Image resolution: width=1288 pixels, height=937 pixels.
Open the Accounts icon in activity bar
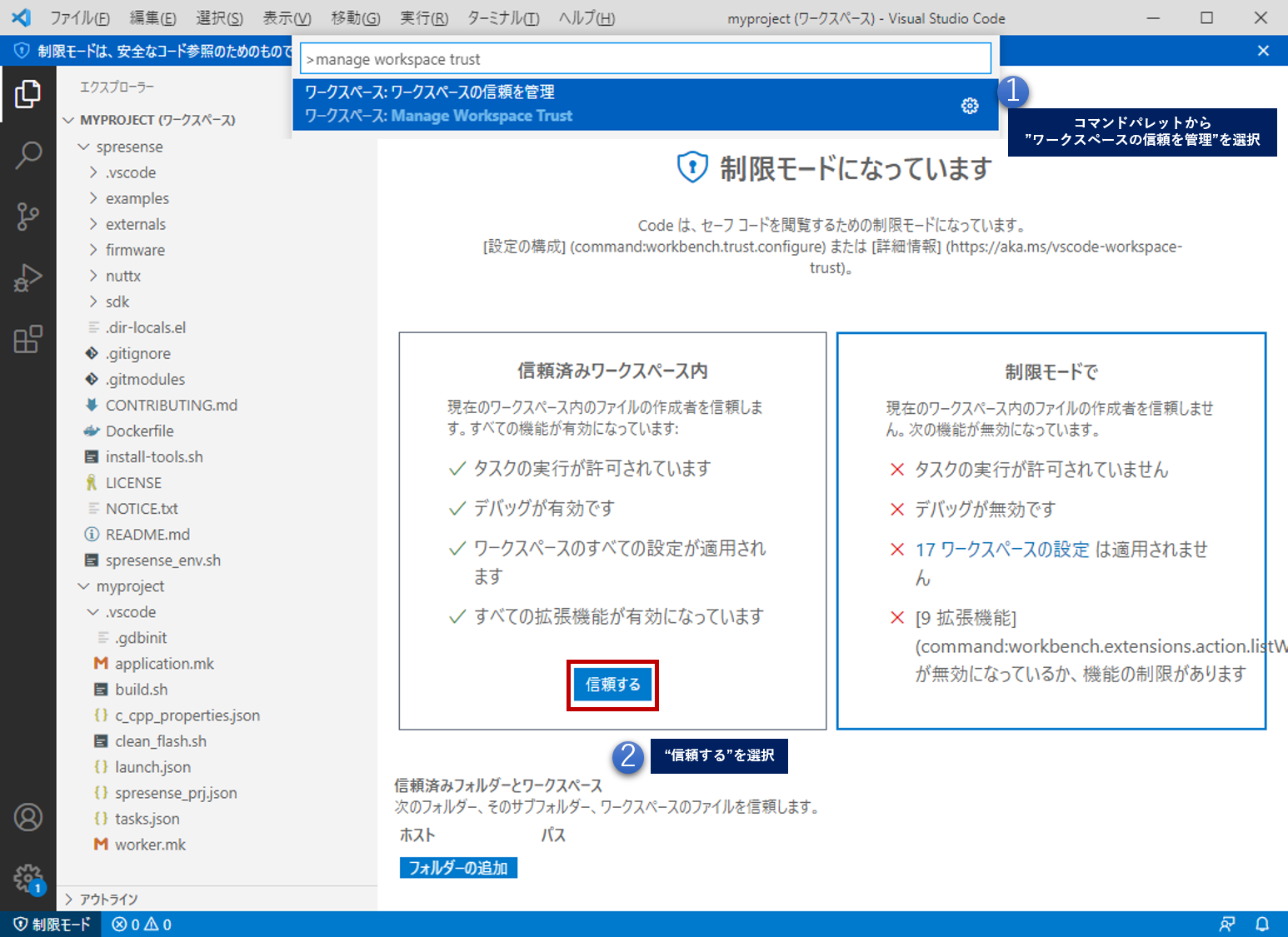tap(27, 817)
